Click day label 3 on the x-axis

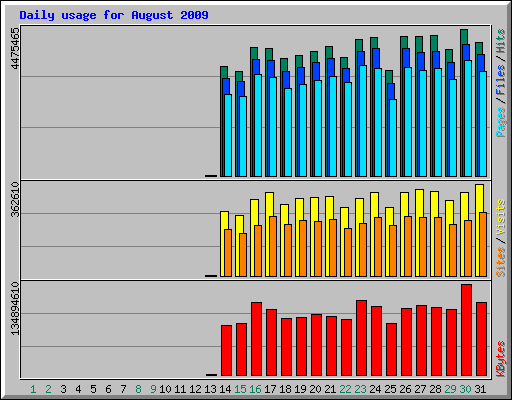tap(63, 389)
